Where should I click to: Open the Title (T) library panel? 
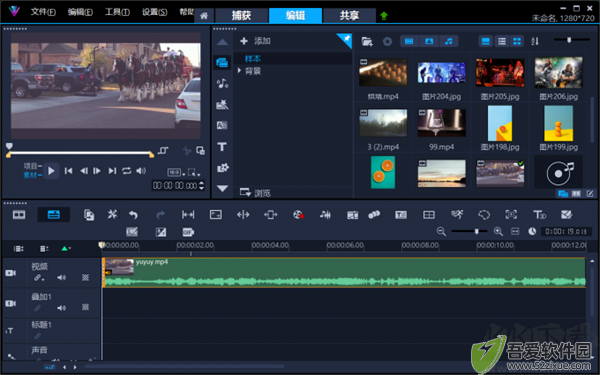(x=222, y=147)
